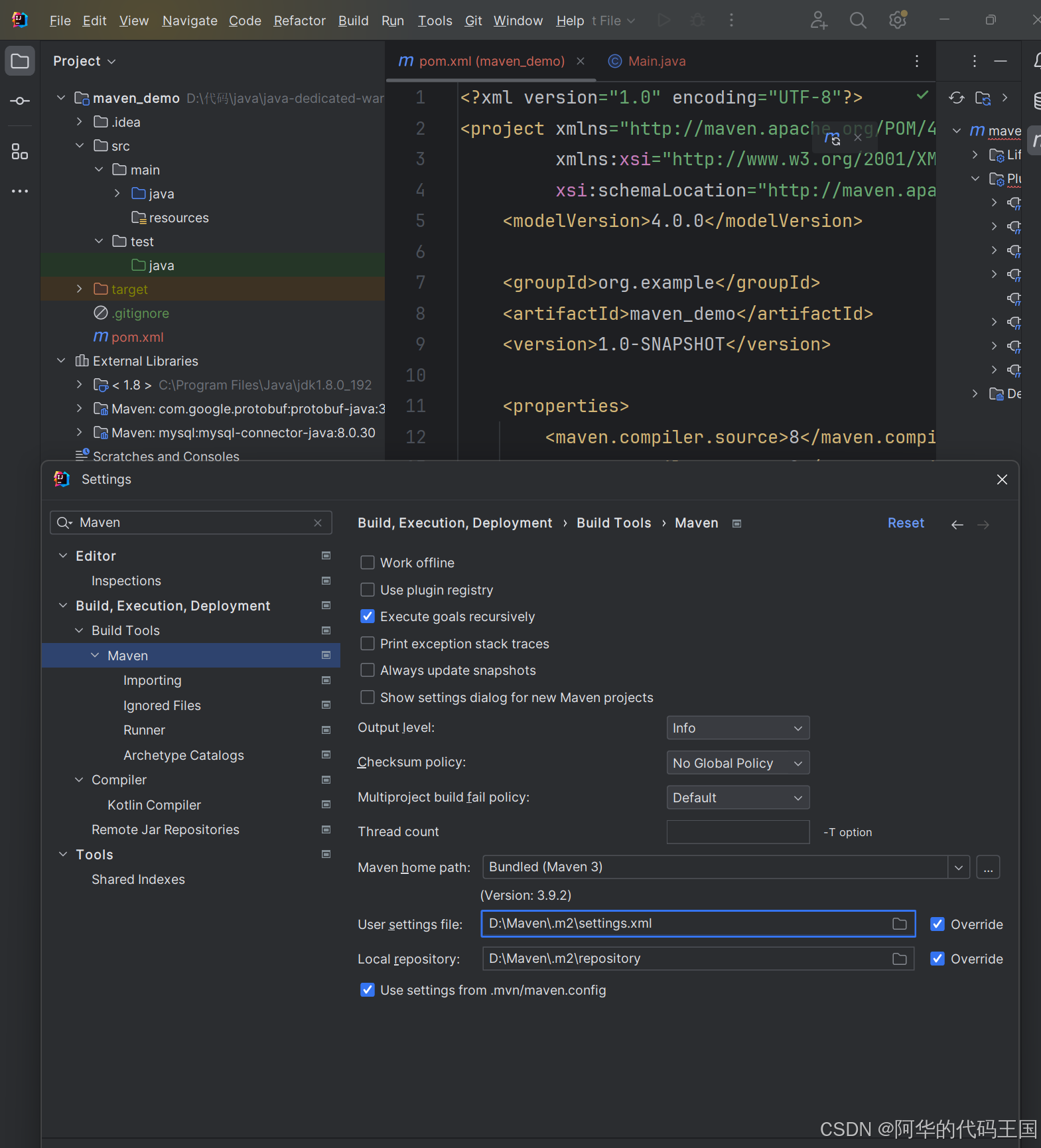Uncheck Execute goals recursively
The image size is (1041, 1148).
(367, 616)
